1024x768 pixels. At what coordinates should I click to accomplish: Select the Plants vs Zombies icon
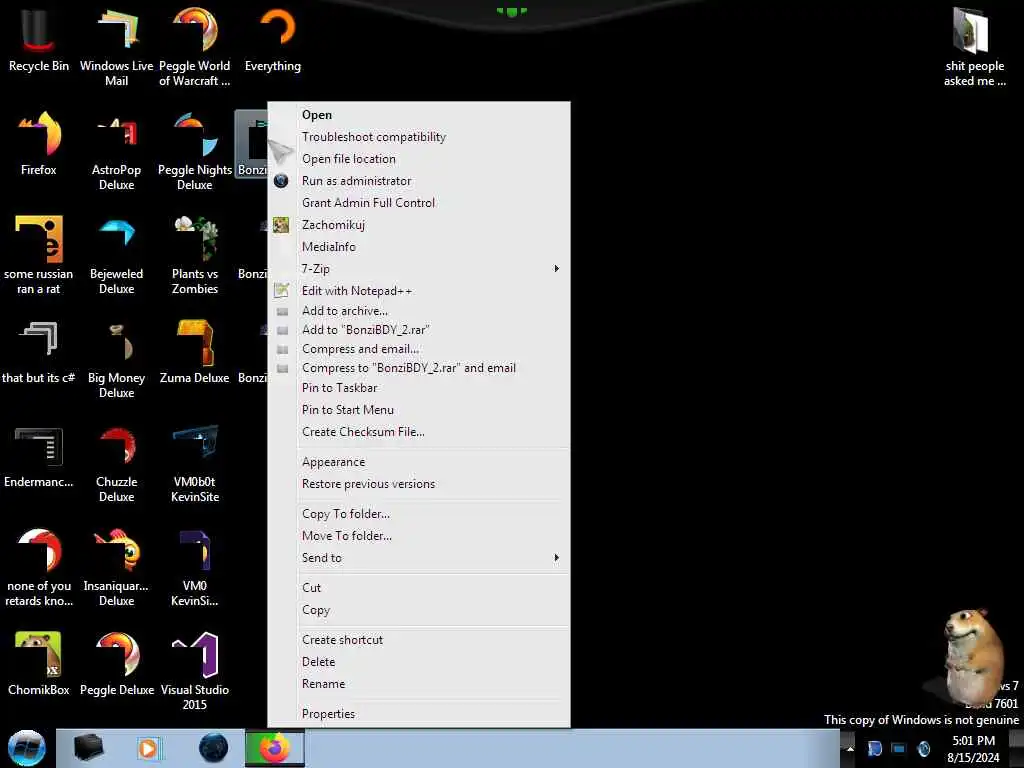pos(195,255)
